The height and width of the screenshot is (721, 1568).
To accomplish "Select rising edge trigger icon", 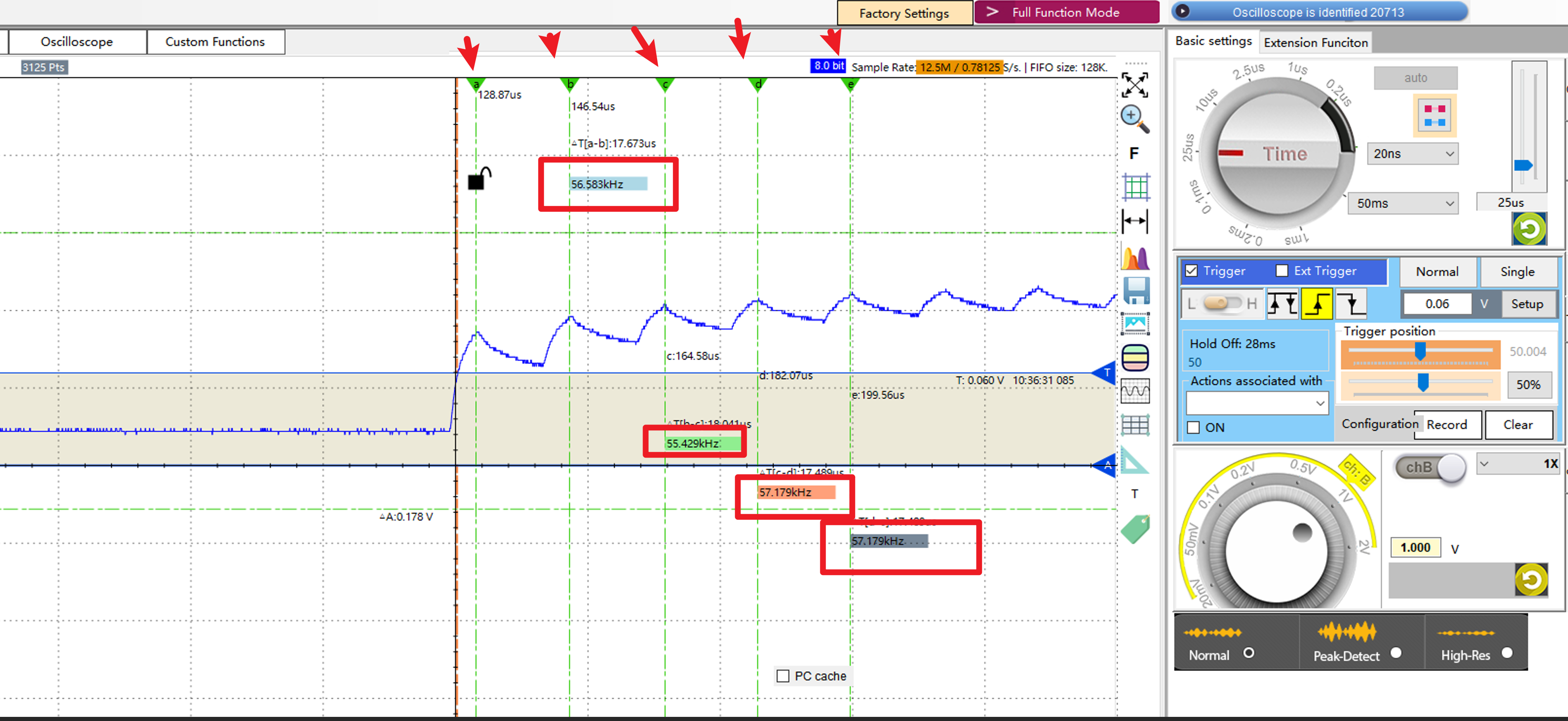I will click(x=1317, y=303).
